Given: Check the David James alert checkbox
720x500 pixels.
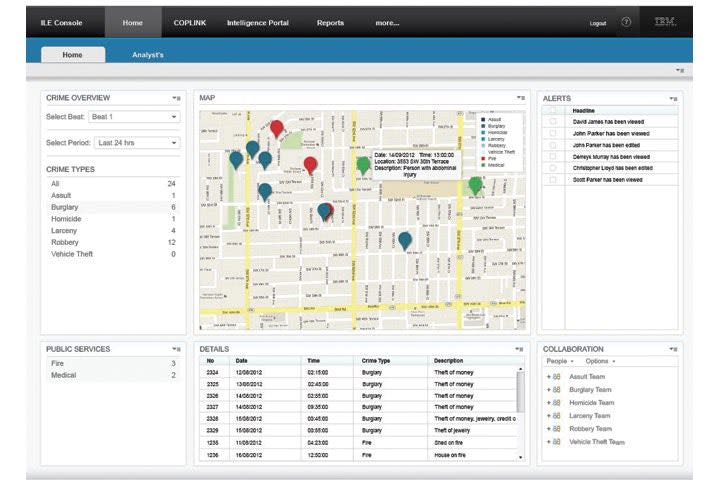Looking at the screenshot, I should [x=552, y=121].
